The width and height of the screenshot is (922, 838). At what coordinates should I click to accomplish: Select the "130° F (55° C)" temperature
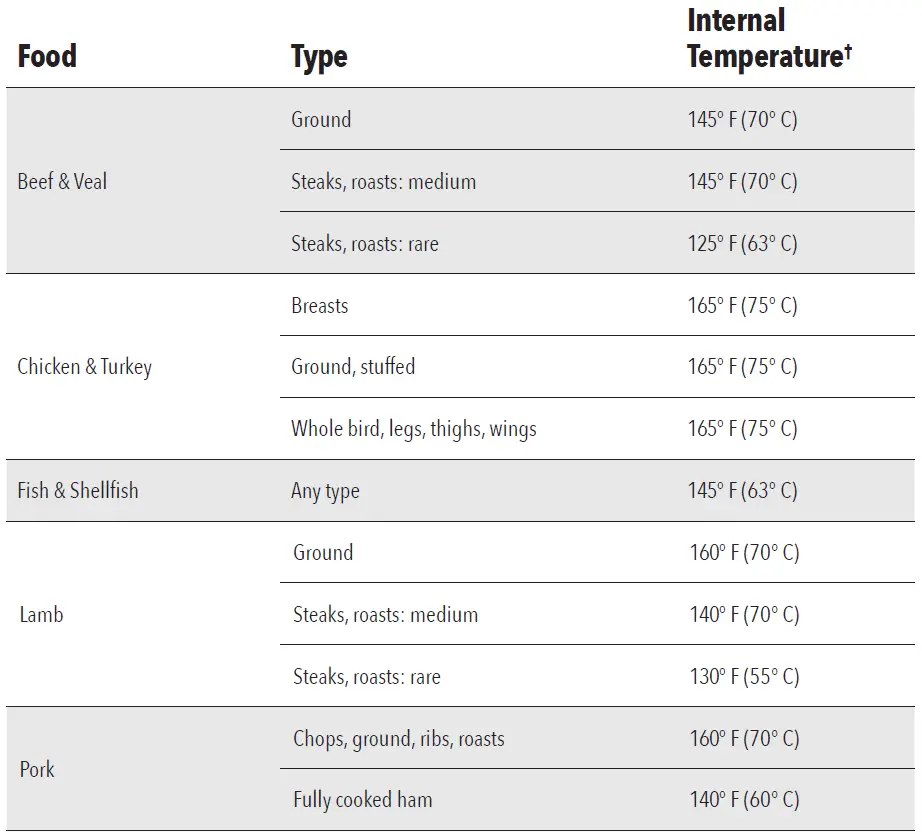point(744,677)
